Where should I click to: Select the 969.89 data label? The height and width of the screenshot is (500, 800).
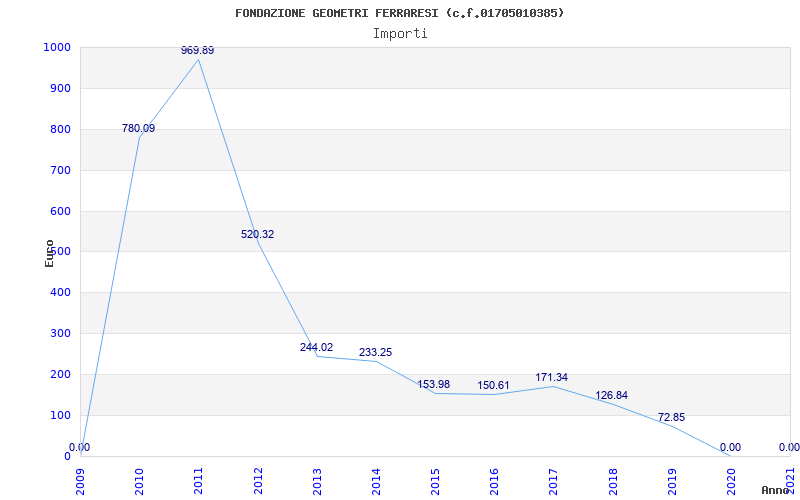pyautogui.click(x=197, y=50)
